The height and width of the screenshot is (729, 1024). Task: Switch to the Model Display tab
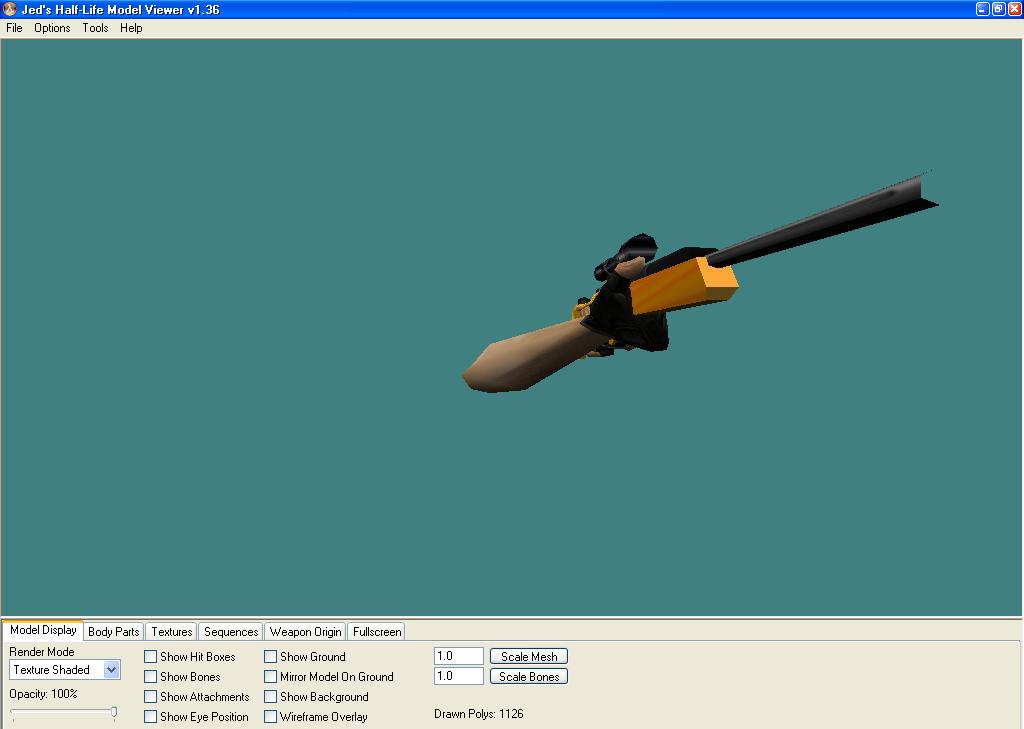(43, 630)
